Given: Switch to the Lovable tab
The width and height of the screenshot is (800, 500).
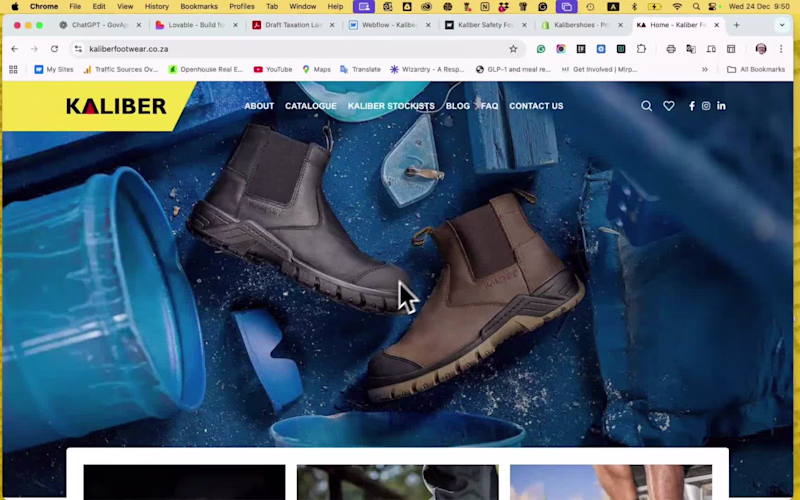Looking at the screenshot, I should [x=196, y=24].
